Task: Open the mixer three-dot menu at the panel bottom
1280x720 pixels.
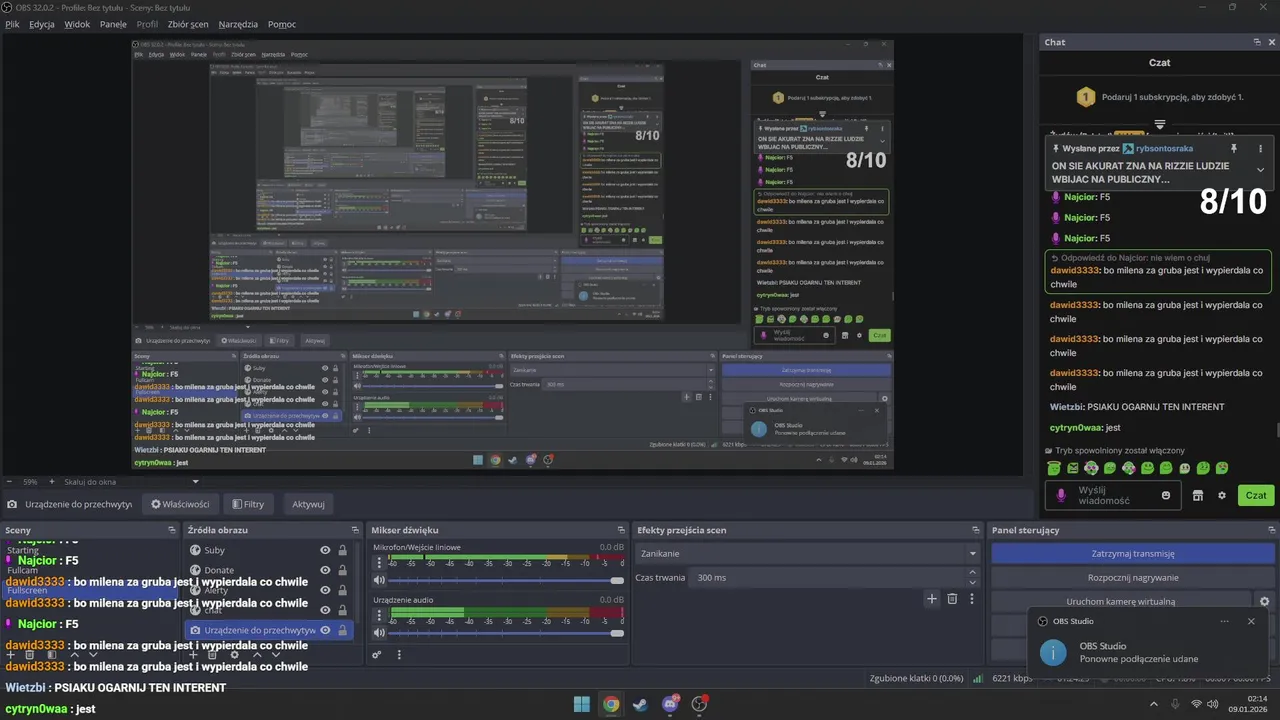Action: tap(399, 655)
